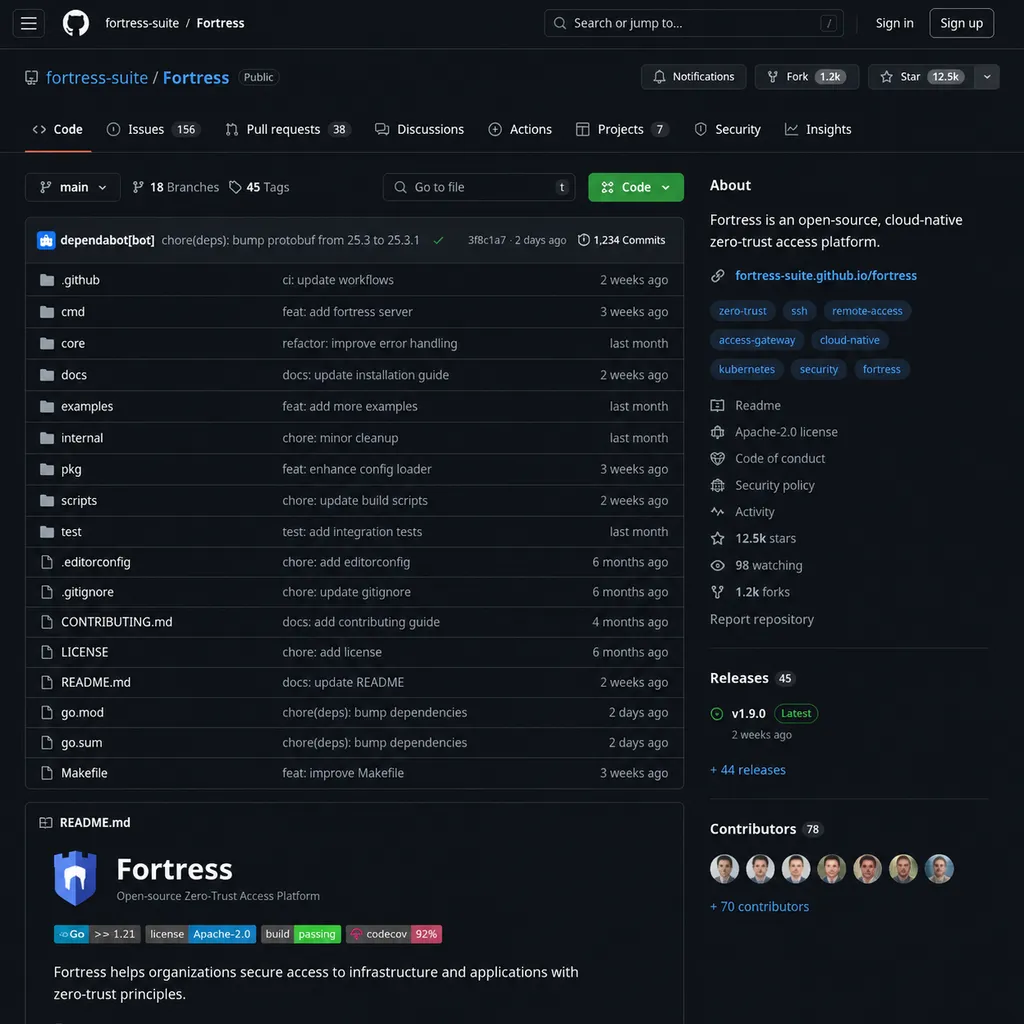The image size is (1024, 1024).
Task: View the Insights tab
Action: [818, 130]
